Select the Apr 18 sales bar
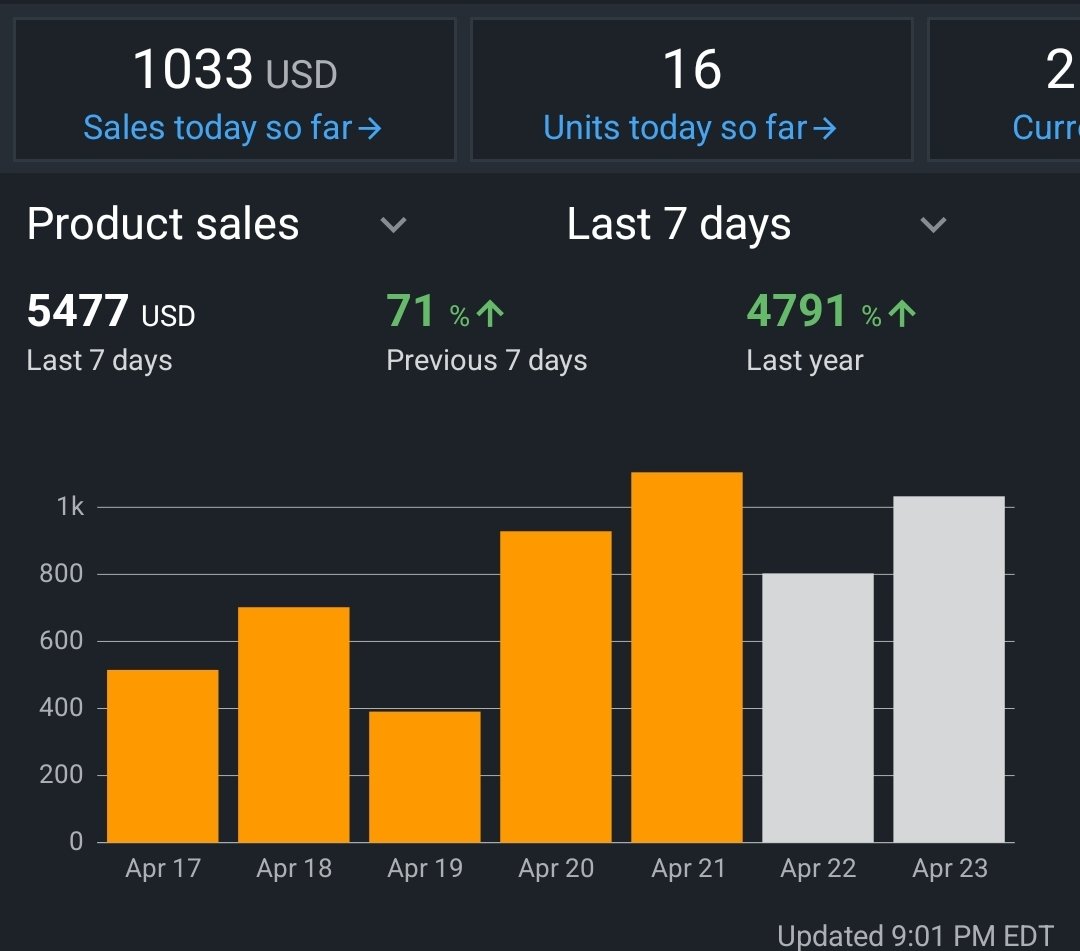The width and height of the screenshot is (1080, 951). (293, 724)
